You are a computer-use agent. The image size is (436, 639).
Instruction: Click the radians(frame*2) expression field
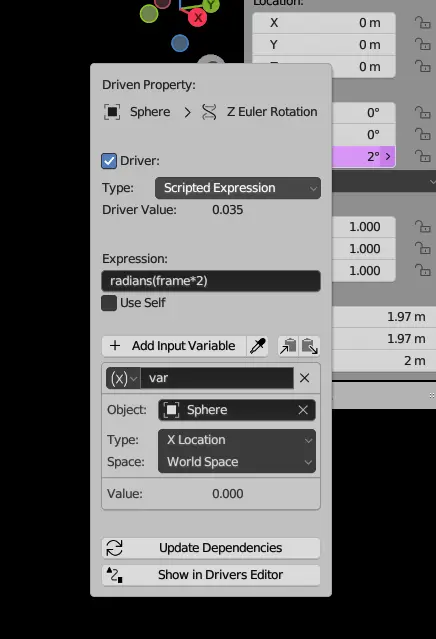[x=211, y=281]
